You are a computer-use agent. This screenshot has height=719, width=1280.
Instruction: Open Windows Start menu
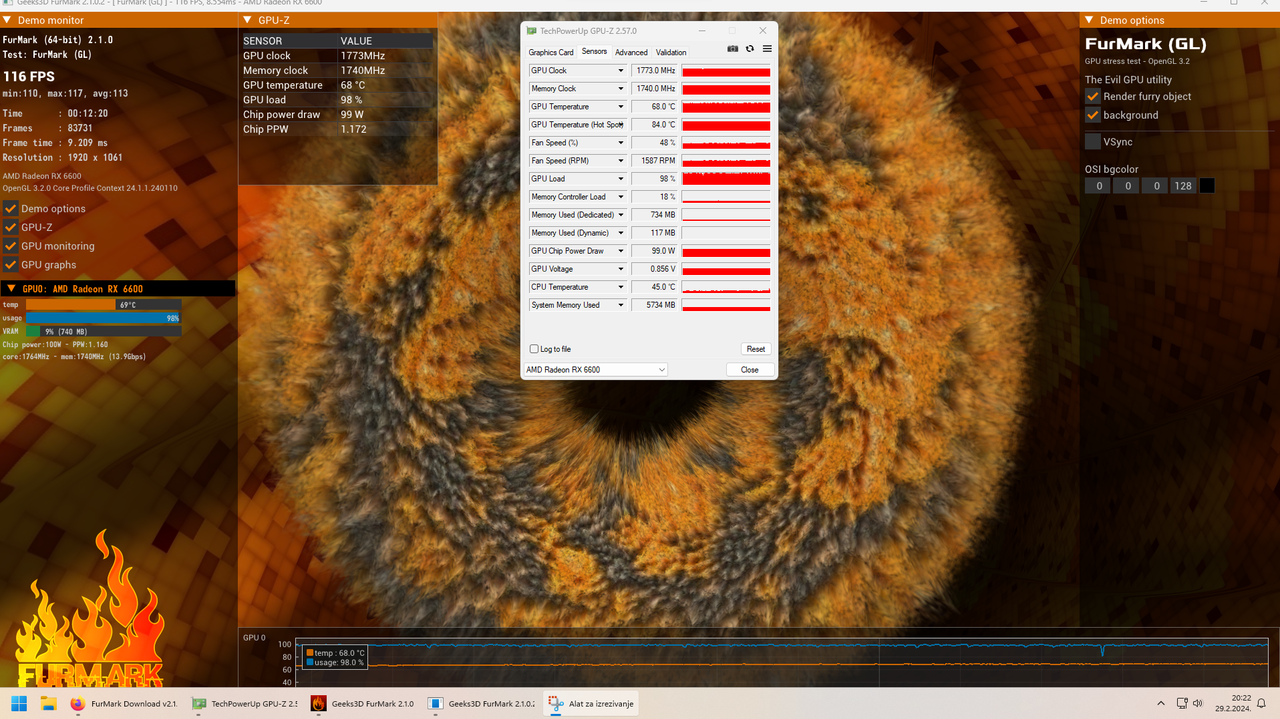point(19,703)
